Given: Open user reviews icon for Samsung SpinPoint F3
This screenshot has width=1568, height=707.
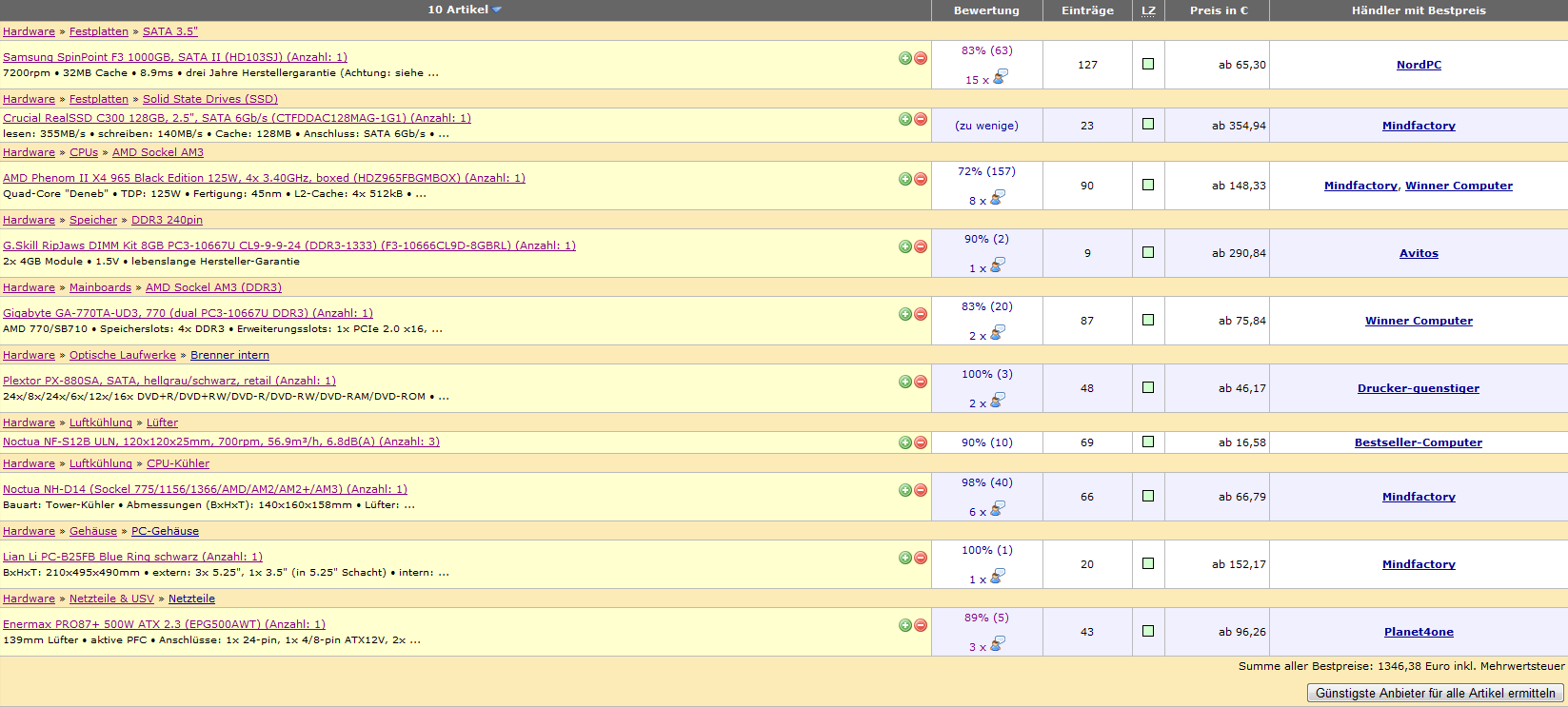Looking at the screenshot, I should 1000,77.
